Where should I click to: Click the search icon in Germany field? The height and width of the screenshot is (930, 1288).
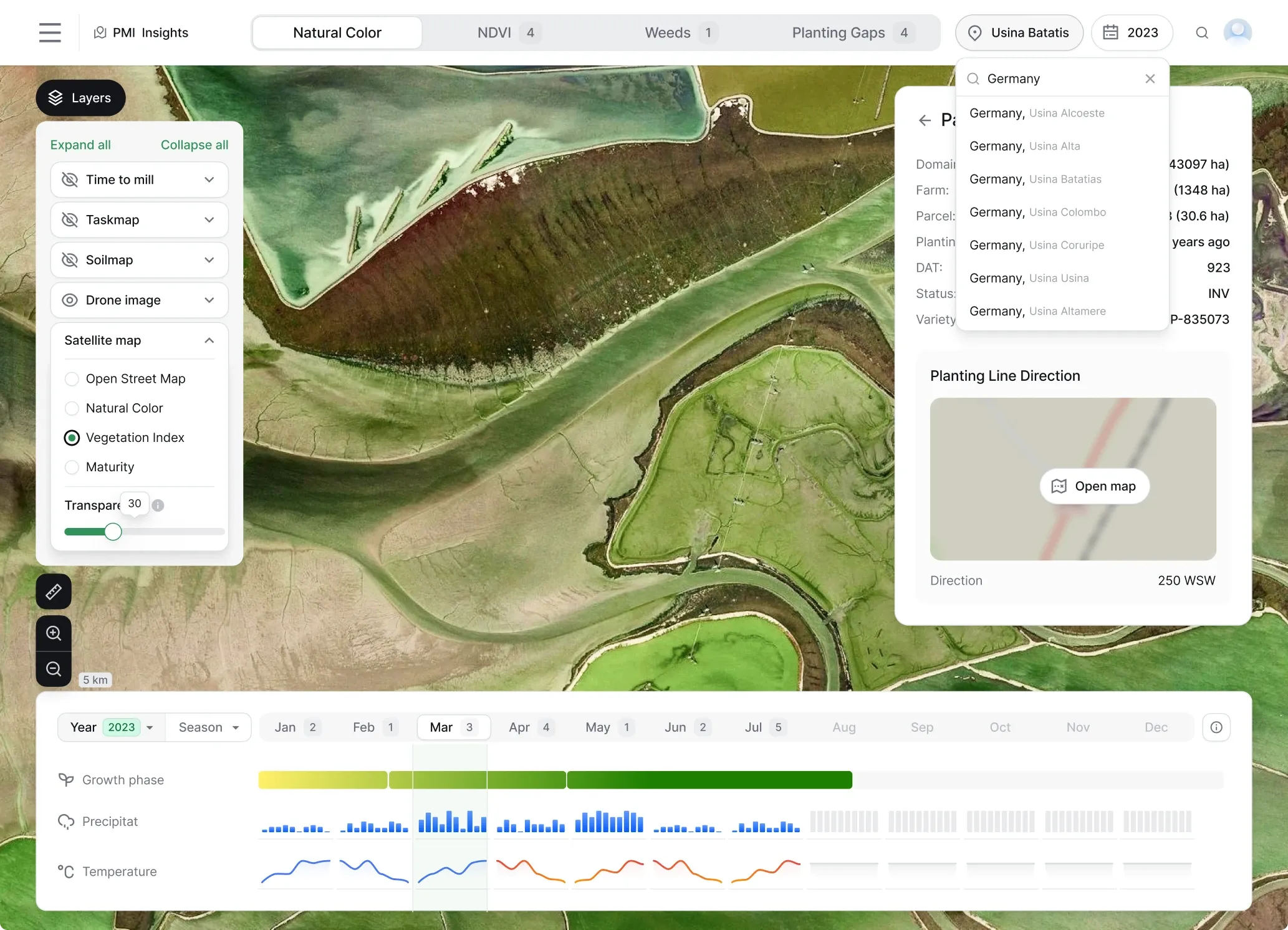(x=973, y=79)
